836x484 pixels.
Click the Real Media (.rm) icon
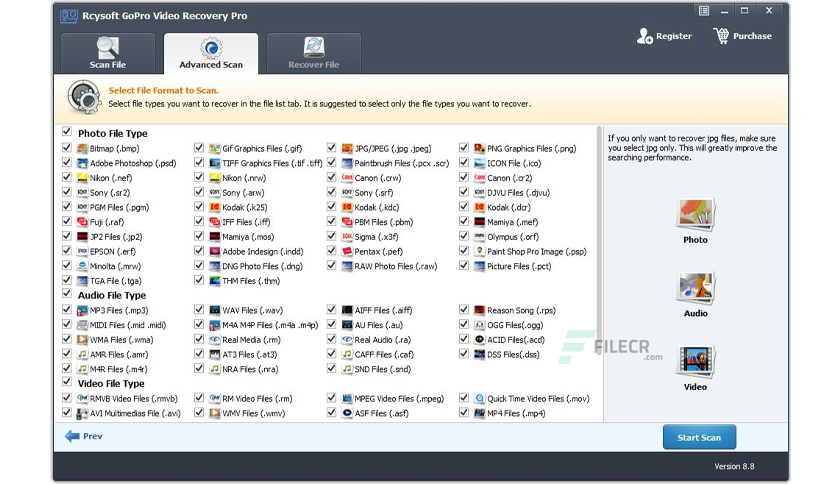tap(215, 340)
